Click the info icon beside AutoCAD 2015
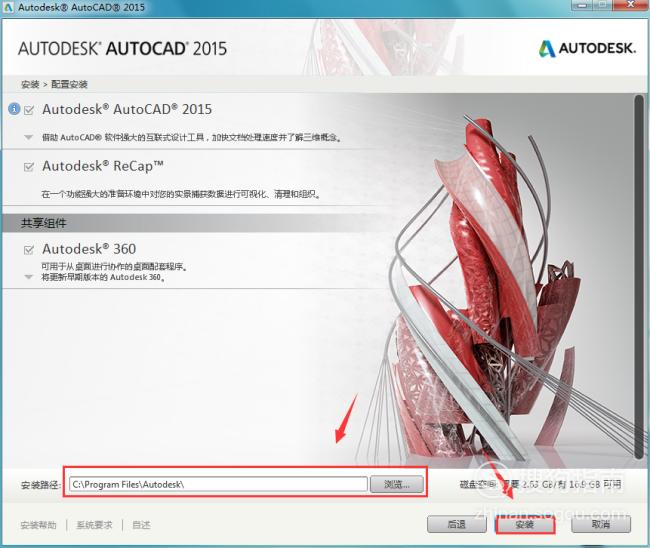650x548 pixels. point(14,109)
